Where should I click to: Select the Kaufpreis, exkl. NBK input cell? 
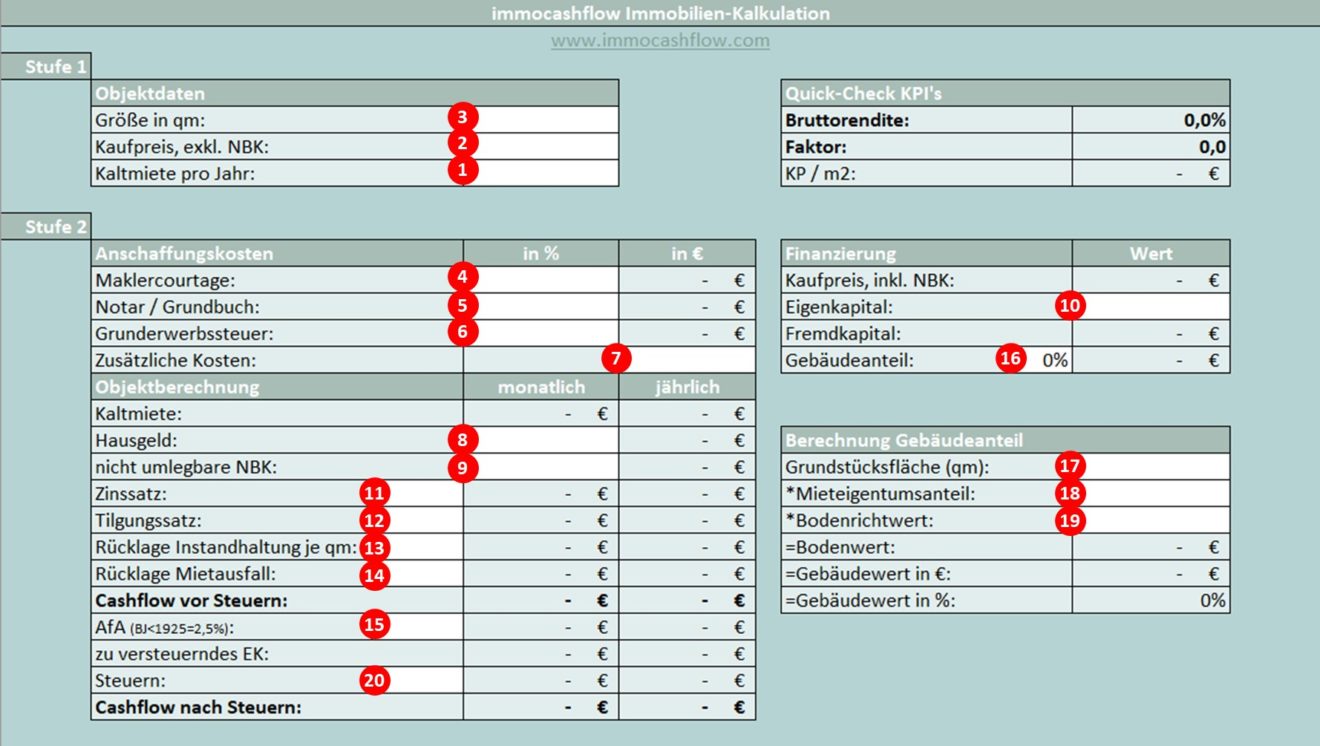point(541,146)
